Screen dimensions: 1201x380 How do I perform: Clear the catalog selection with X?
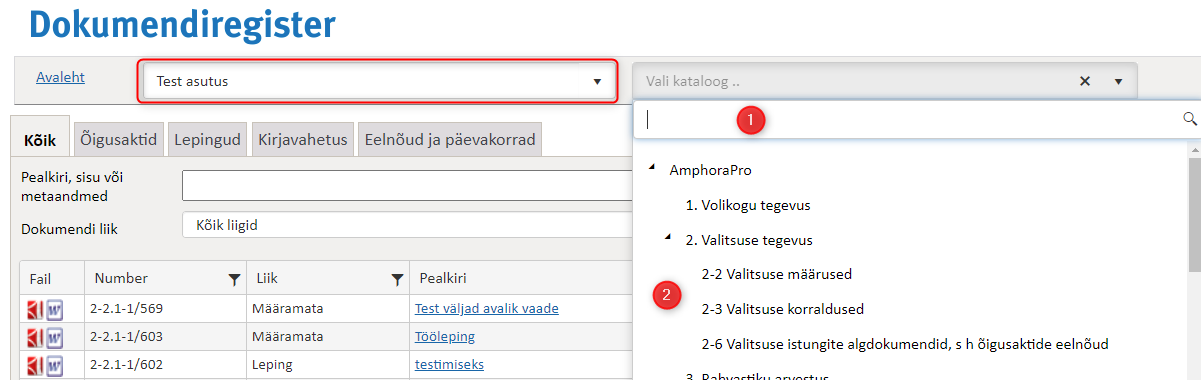[x=1085, y=81]
